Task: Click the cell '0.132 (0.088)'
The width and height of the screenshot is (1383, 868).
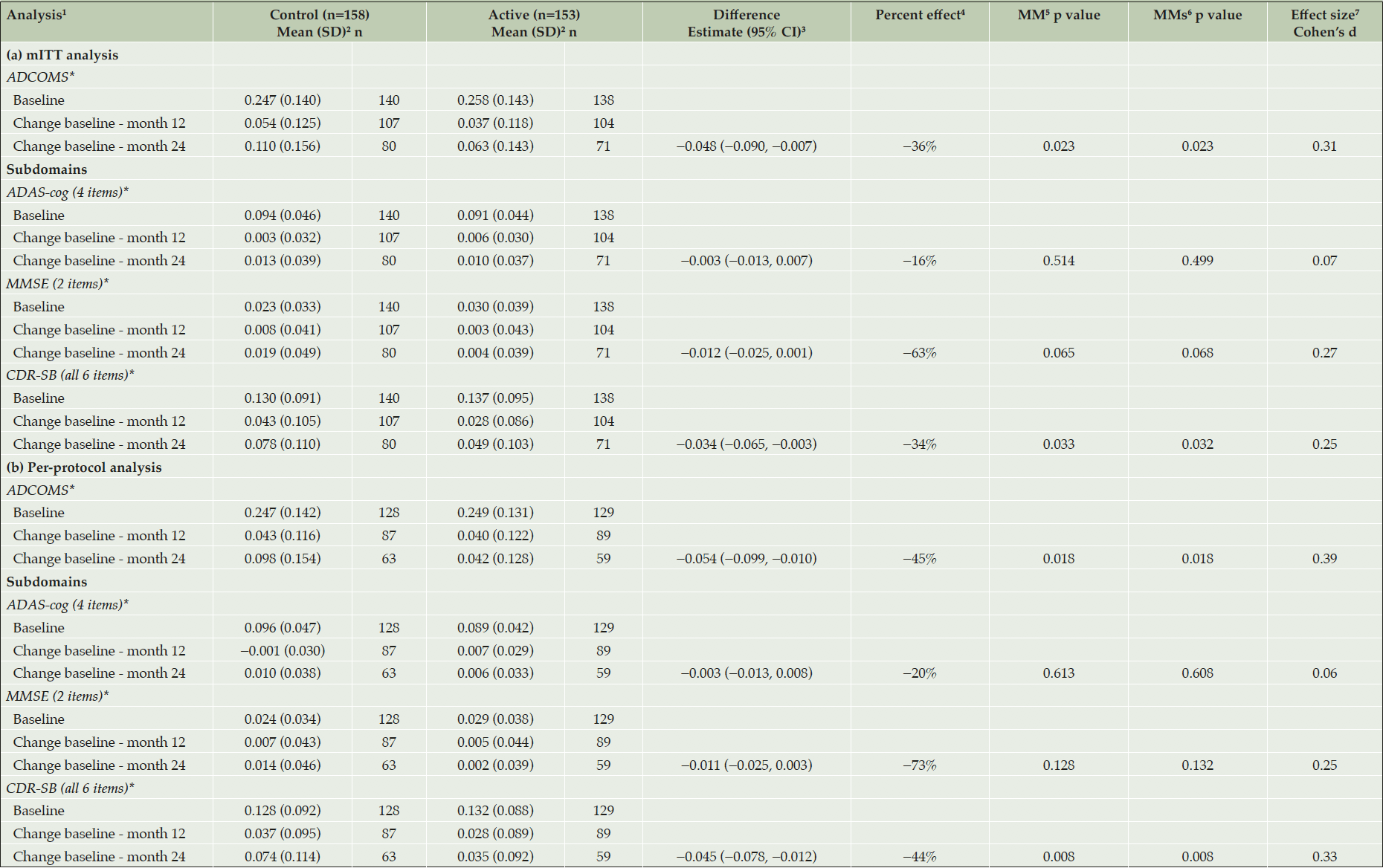Action: 495,811
